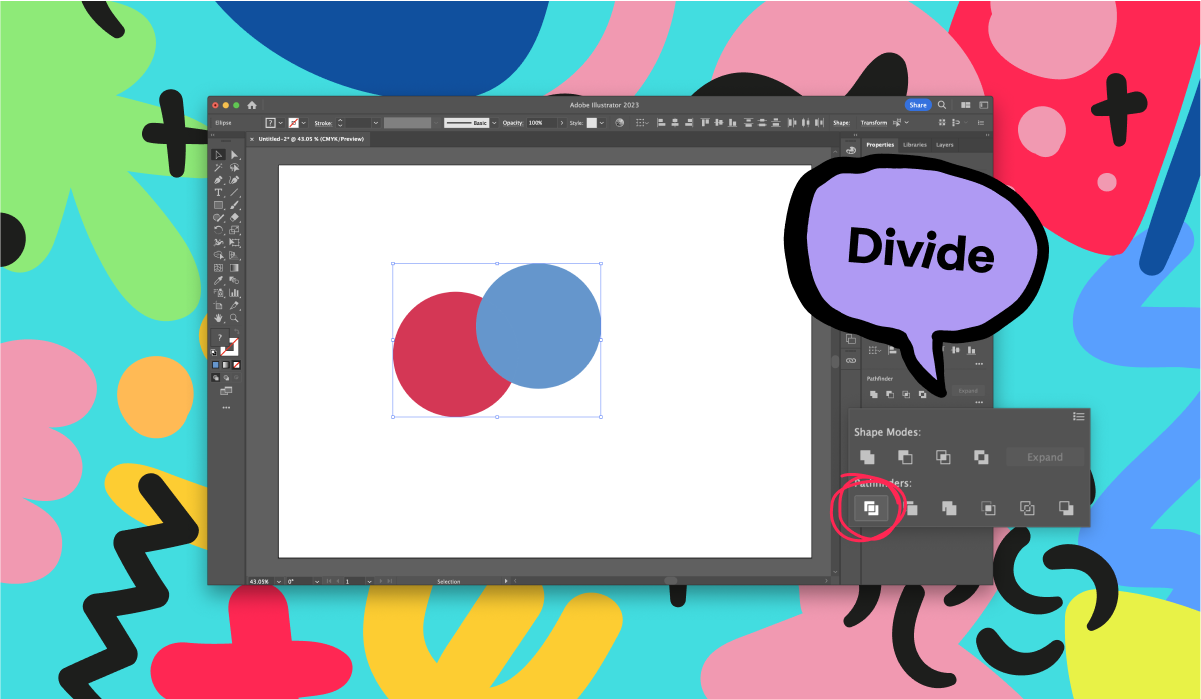1201x699 pixels.
Task: Choose the Eyedropper tool
Action: (218, 280)
